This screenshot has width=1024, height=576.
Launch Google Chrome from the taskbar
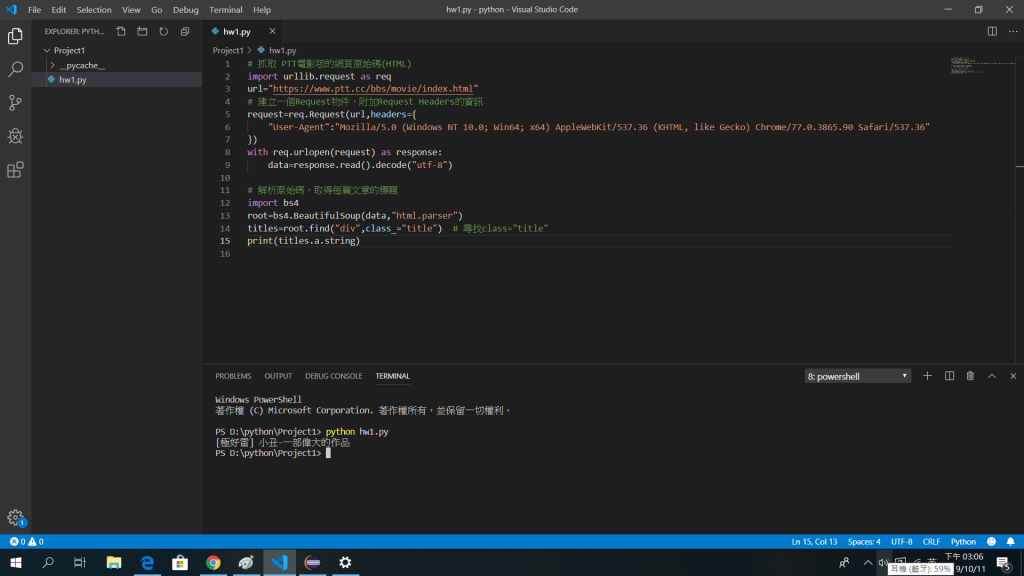click(213, 562)
